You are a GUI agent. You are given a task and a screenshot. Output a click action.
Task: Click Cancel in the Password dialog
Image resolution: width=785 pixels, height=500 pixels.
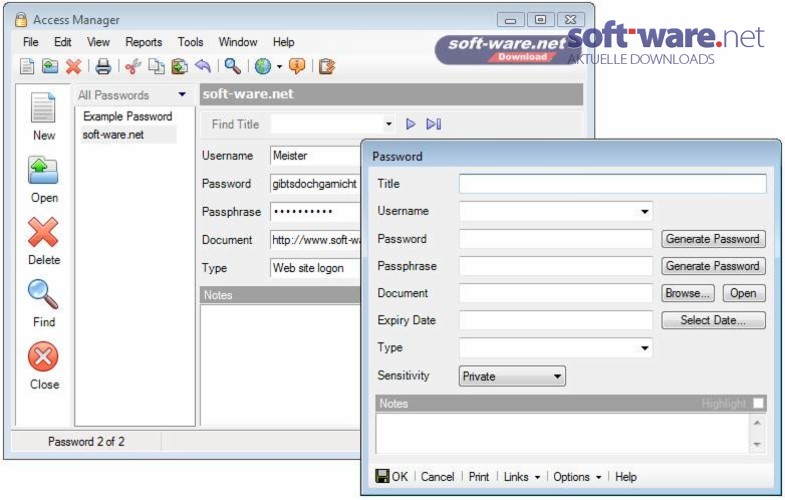pyautogui.click(x=437, y=476)
